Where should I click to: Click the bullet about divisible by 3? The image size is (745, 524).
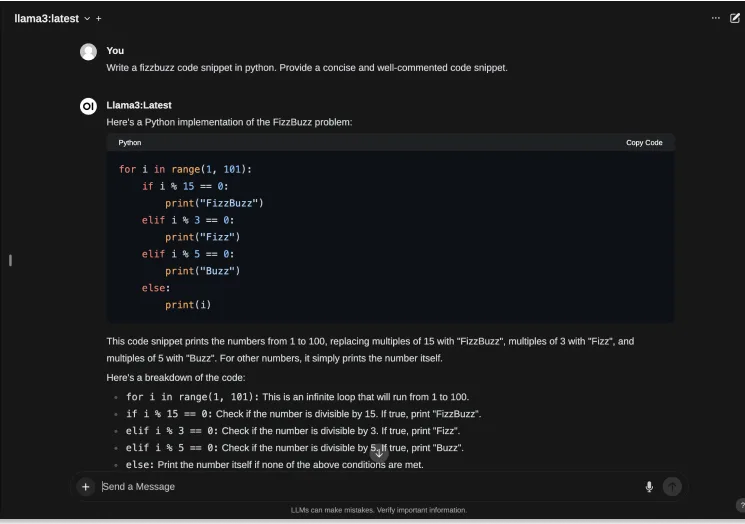293,431
